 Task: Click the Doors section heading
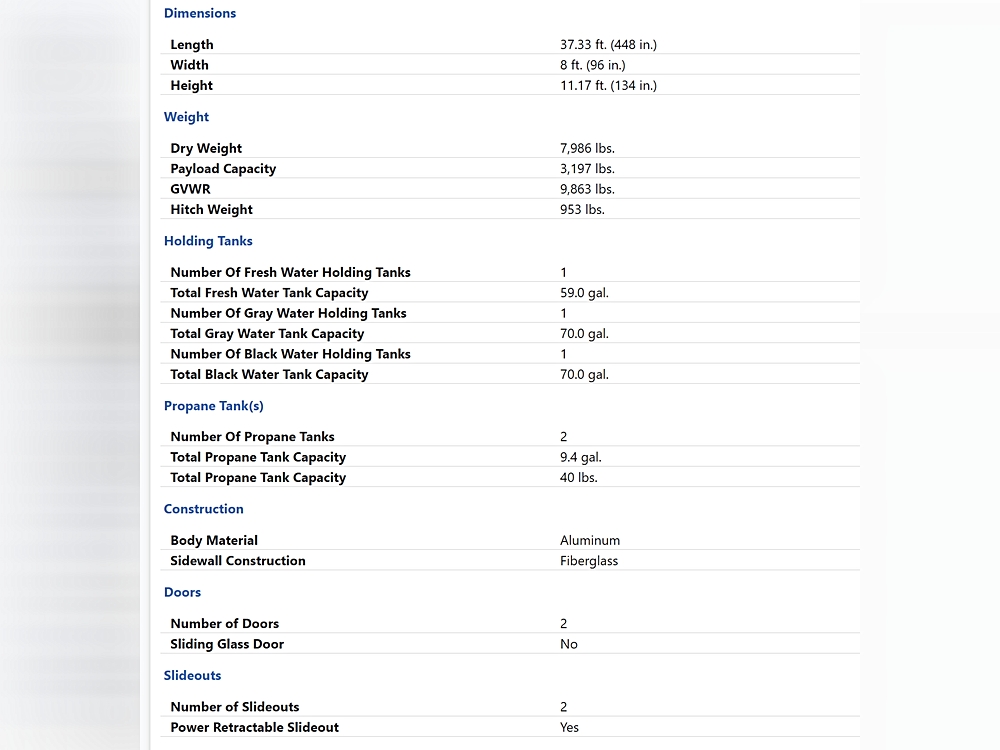pos(182,592)
